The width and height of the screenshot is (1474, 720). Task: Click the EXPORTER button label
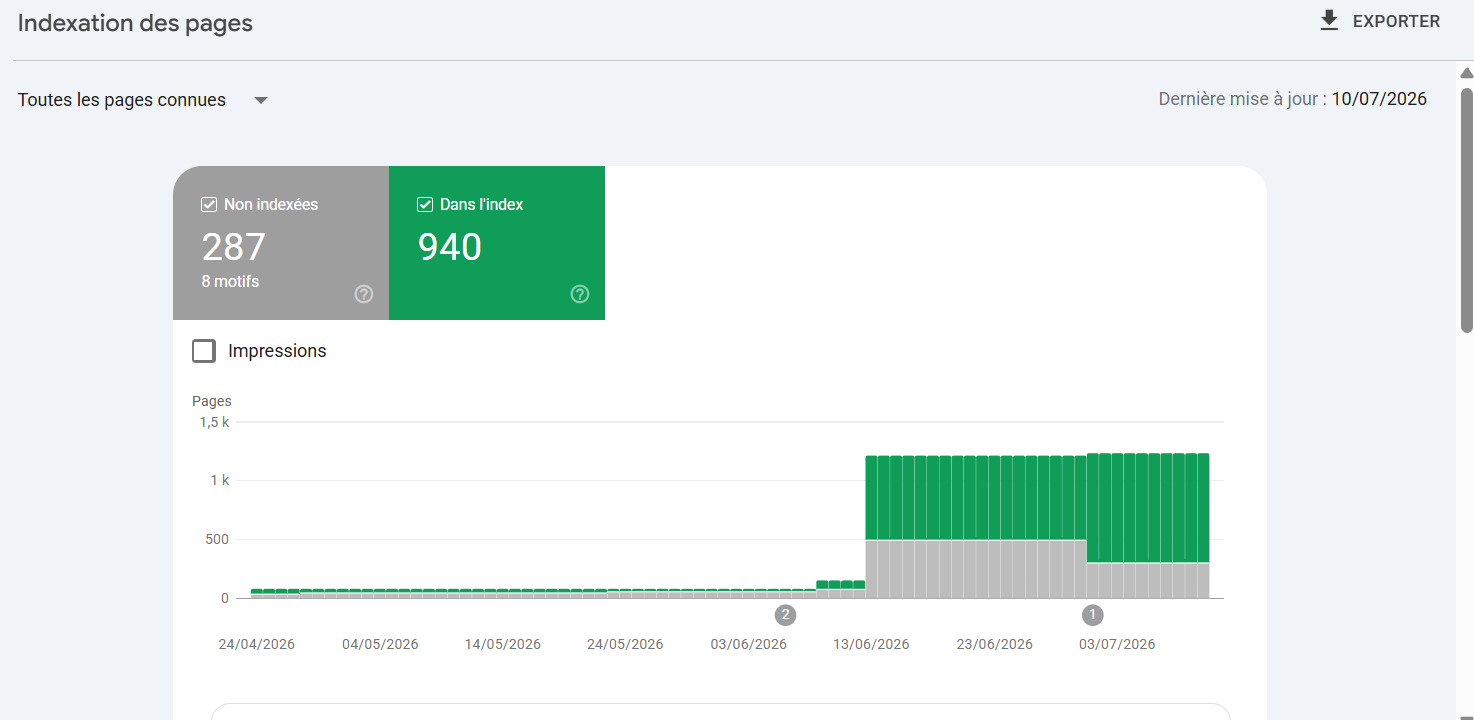tap(1396, 21)
